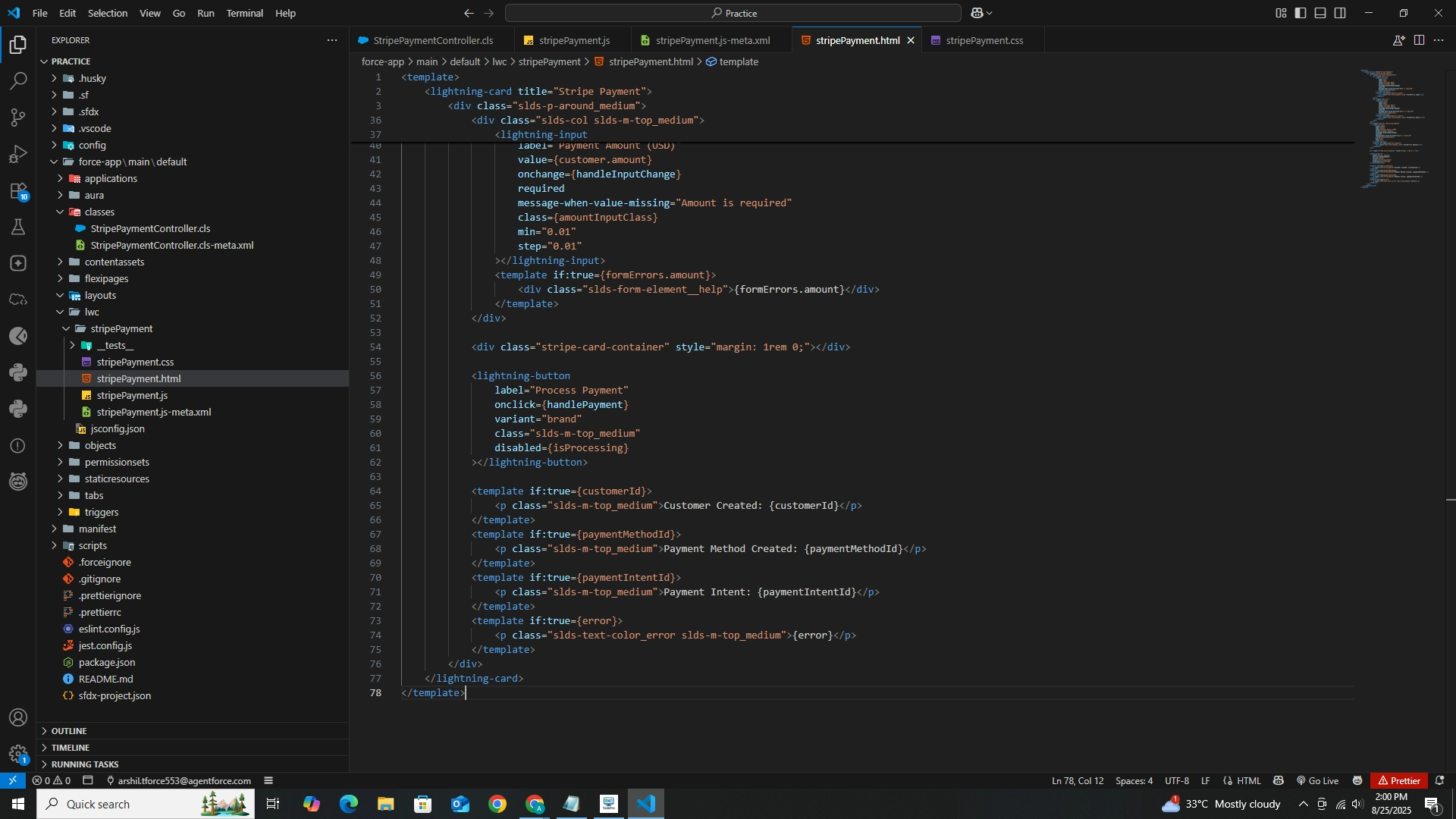Switch to stripePayment.js tab

(573, 40)
